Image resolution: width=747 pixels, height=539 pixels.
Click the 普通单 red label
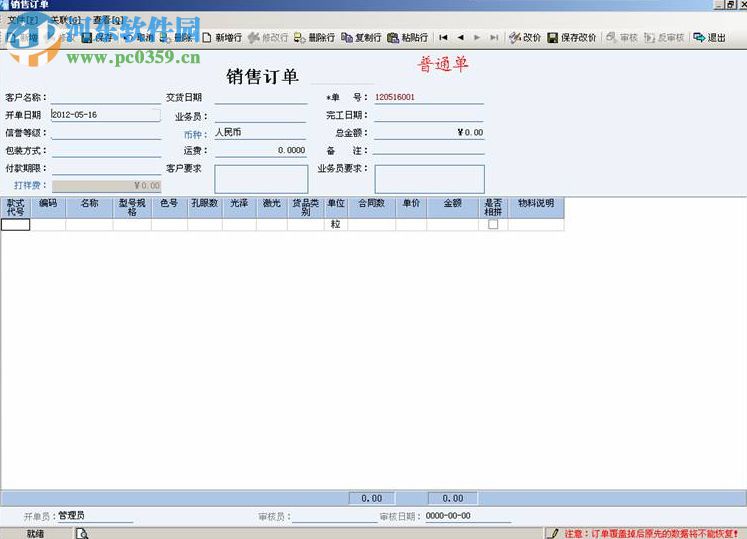point(443,64)
